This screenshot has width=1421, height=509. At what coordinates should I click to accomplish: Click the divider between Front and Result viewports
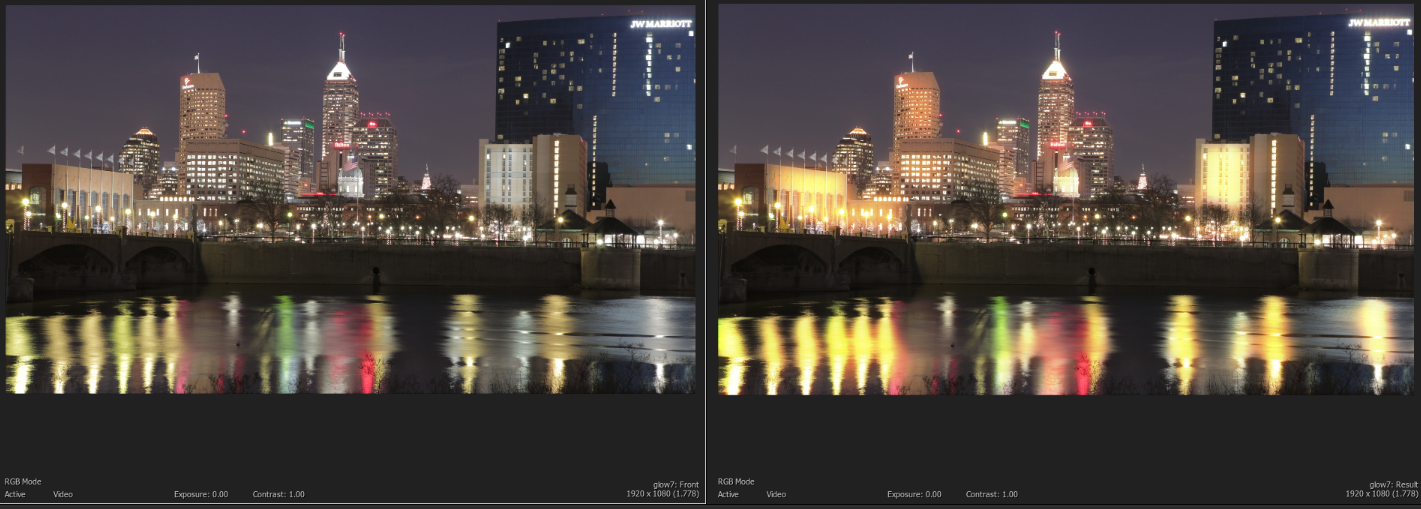click(x=706, y=250)
